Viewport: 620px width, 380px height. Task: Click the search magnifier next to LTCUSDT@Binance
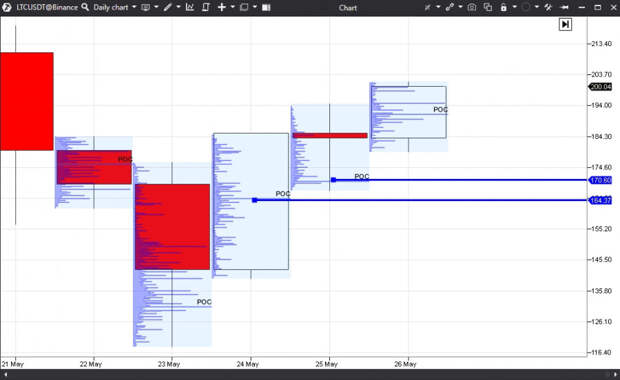85,7
